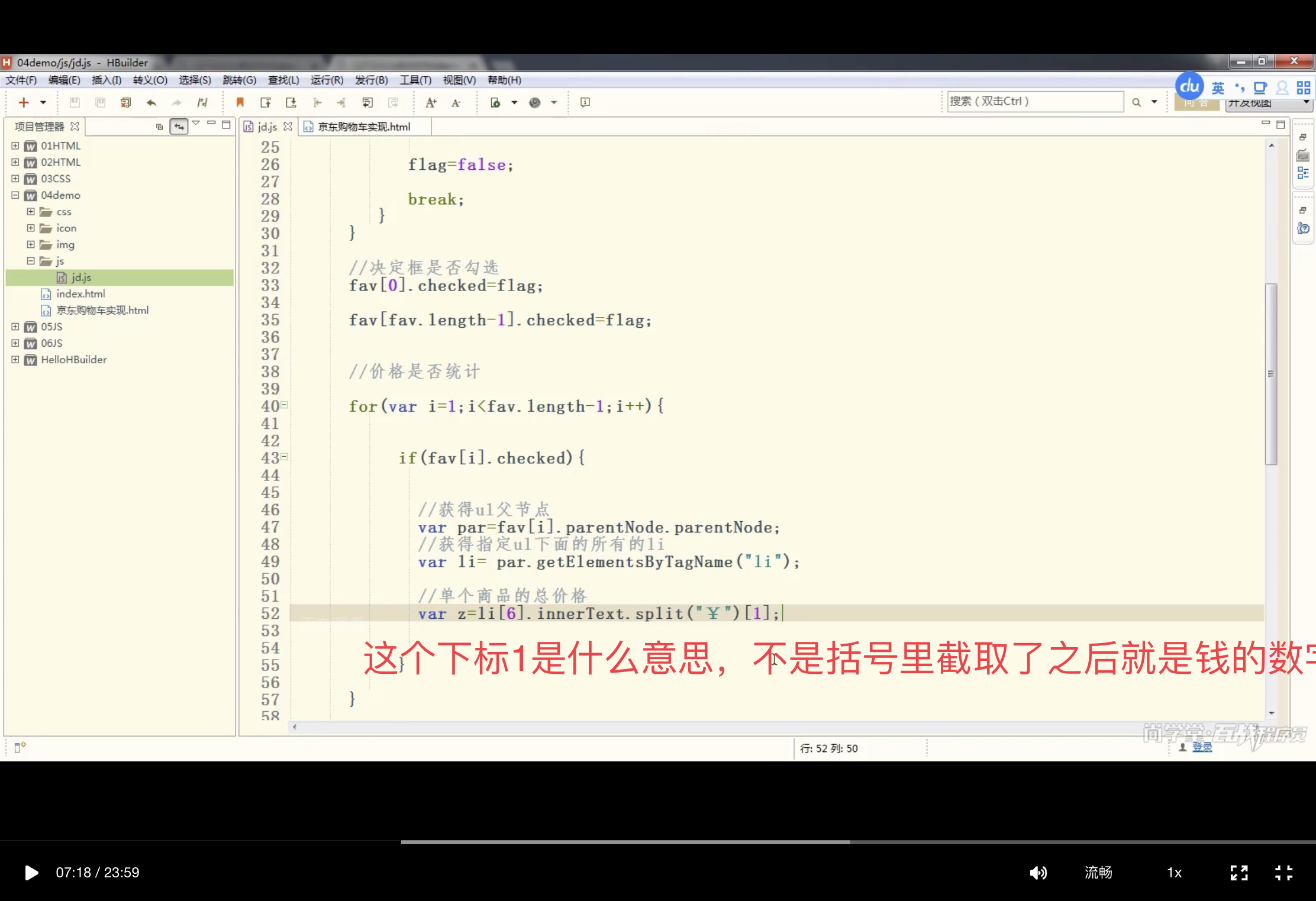The height and width of the screenshot is (901, 1316).
Task: Increase font size with A+ icon
Action: 431,102
